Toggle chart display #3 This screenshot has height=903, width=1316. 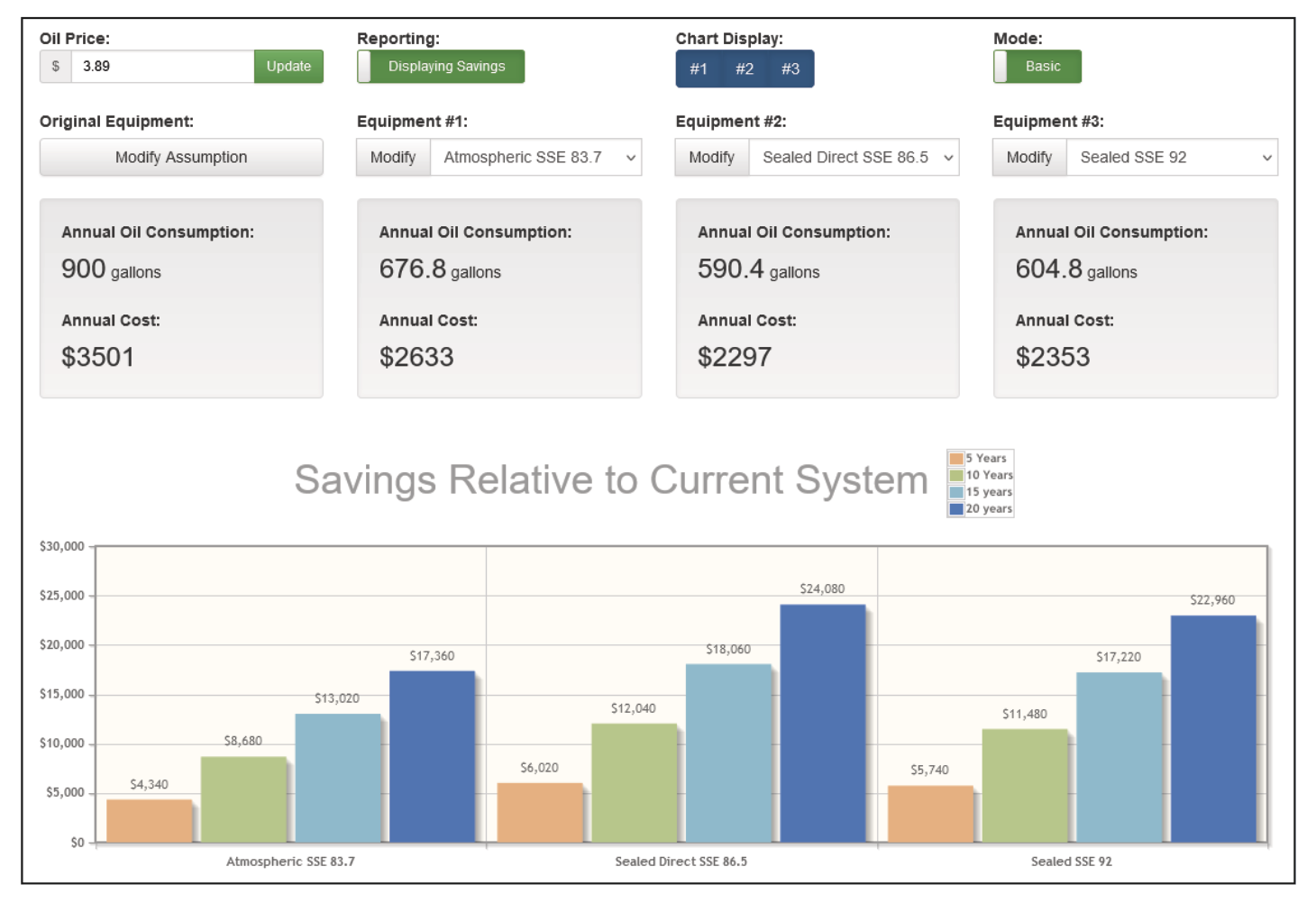pos(791,69)
